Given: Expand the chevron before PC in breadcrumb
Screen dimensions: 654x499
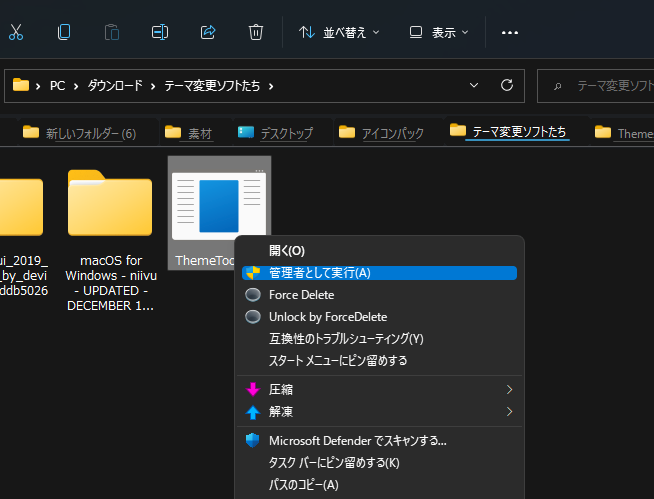Looking at the screenshot, I should pyautogui.click(x=38, y=86).
